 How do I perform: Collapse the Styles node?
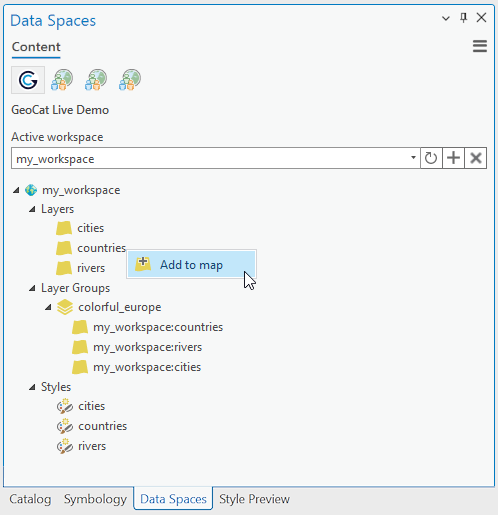(32, 387)
